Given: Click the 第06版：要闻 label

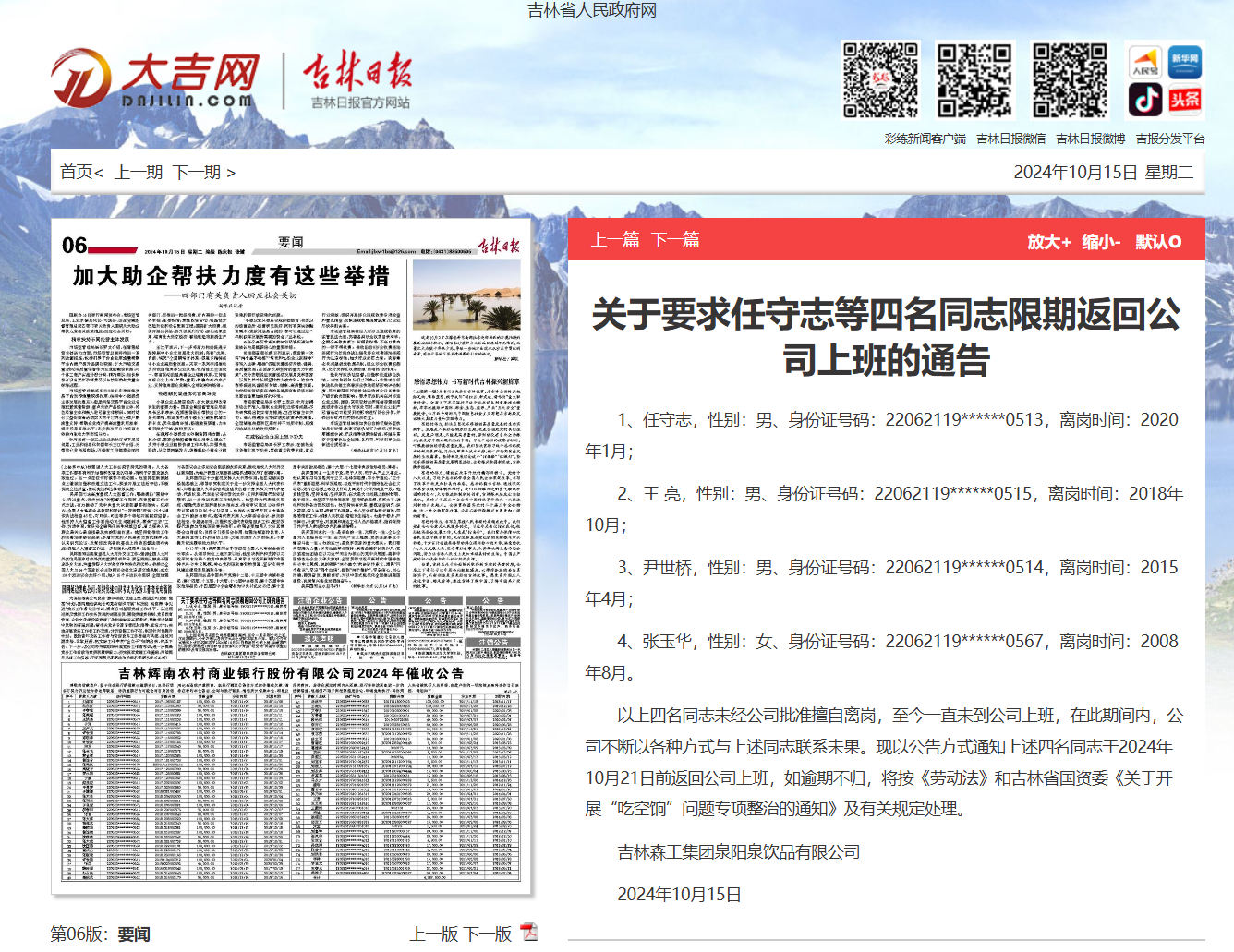Looking at the screenshot, I should pyautogui.click(x=101, y=934).
